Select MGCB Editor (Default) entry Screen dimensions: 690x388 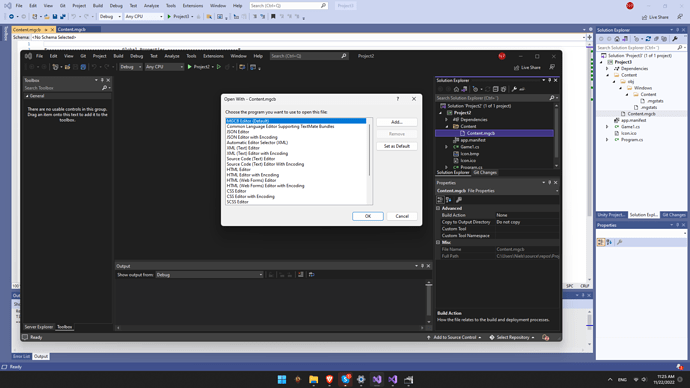click(296, 121)
